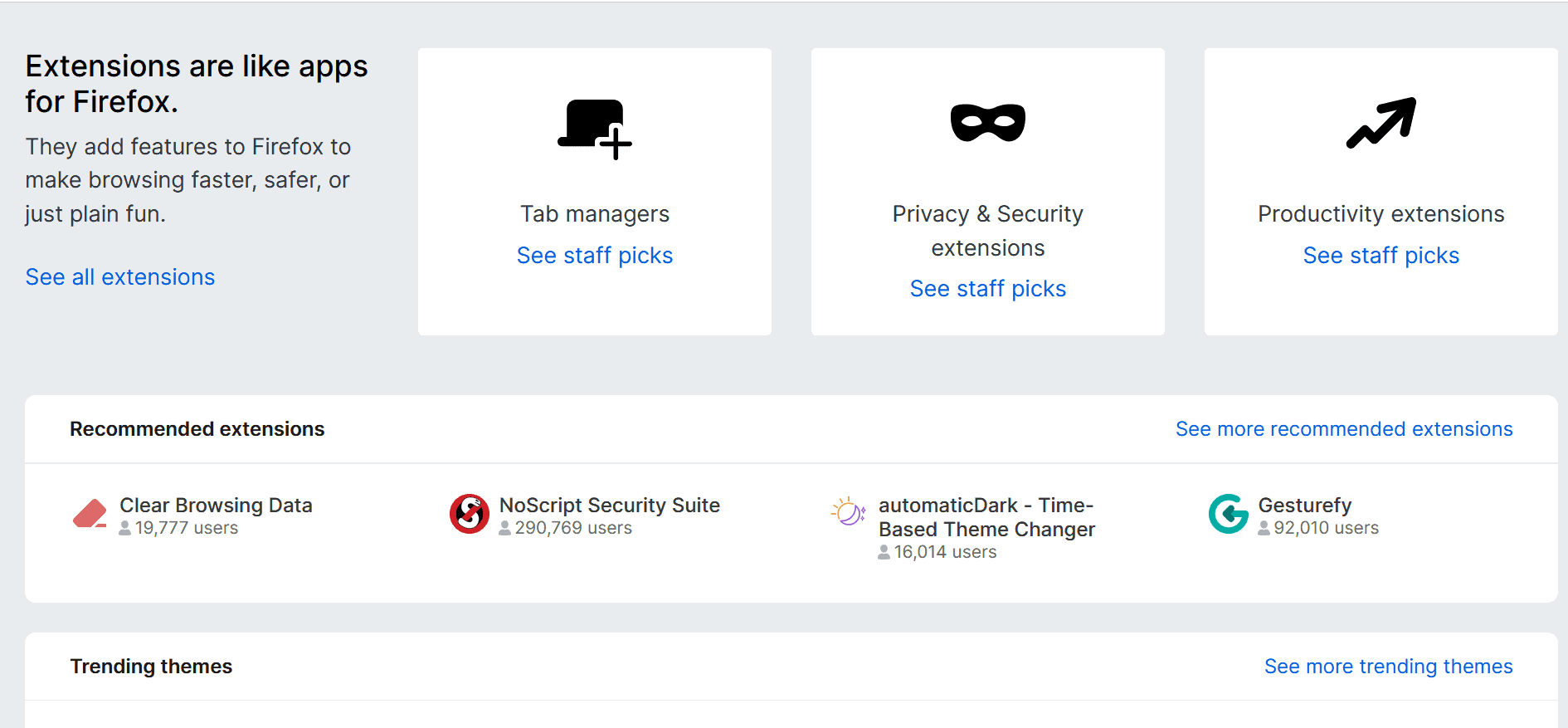Open Privacy & Security See staff picks link

987,289
